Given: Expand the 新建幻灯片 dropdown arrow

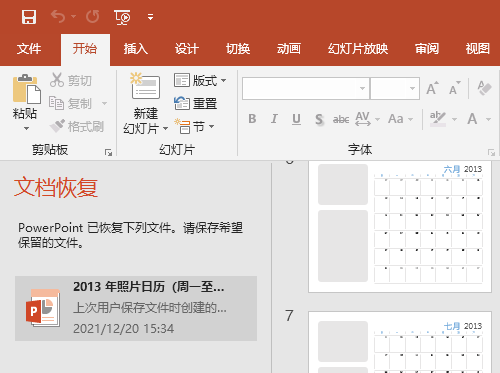Looking at the screenshot, I should 165,128.
